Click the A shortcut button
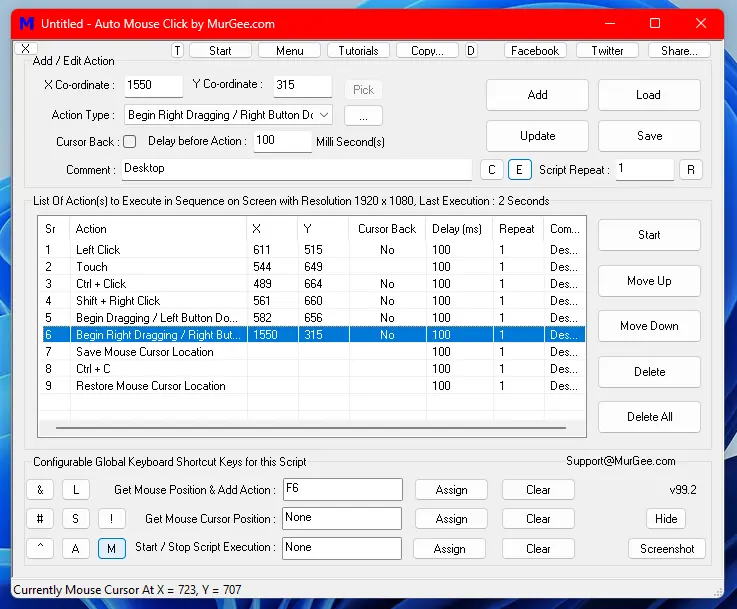737x609 pixels. (x=76, y=548)
